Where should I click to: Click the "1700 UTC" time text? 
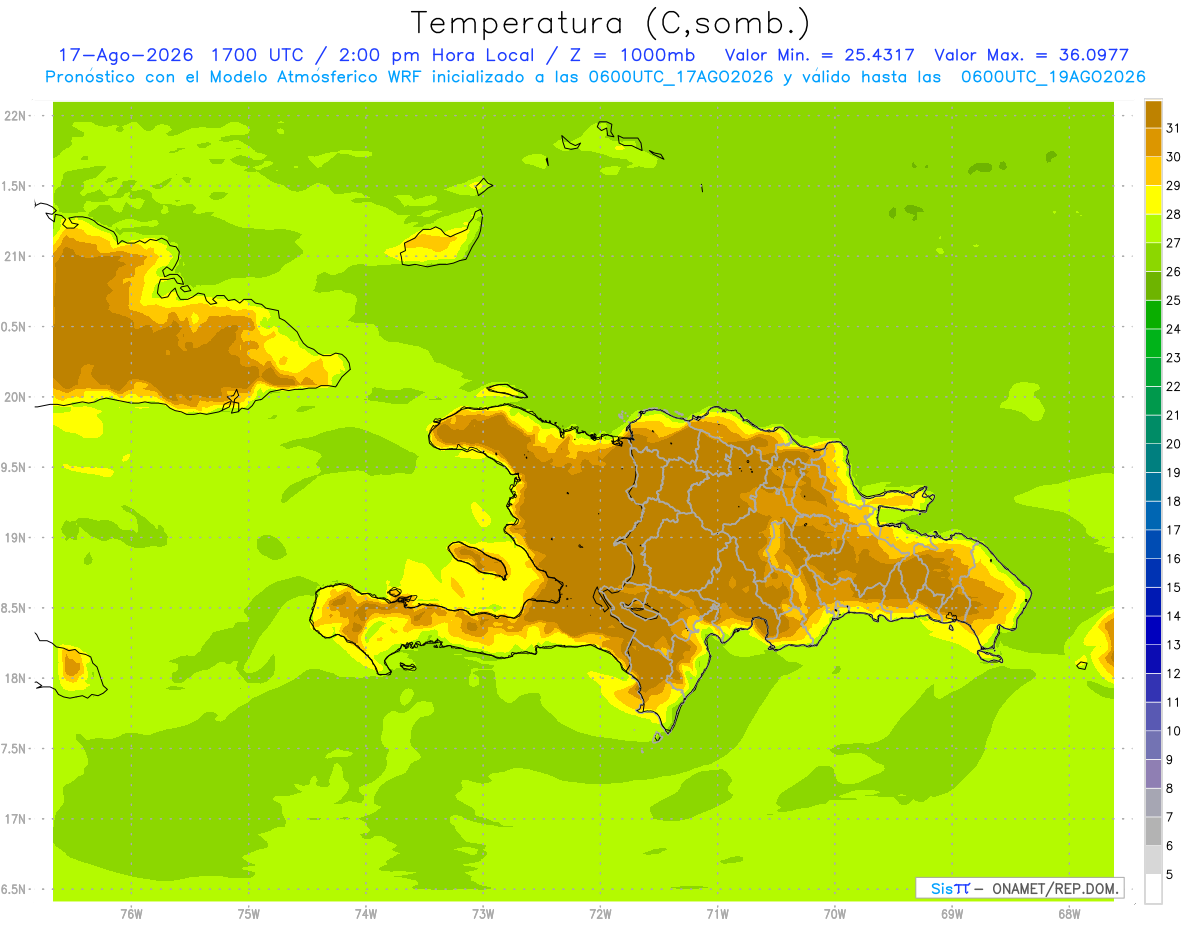258,55
